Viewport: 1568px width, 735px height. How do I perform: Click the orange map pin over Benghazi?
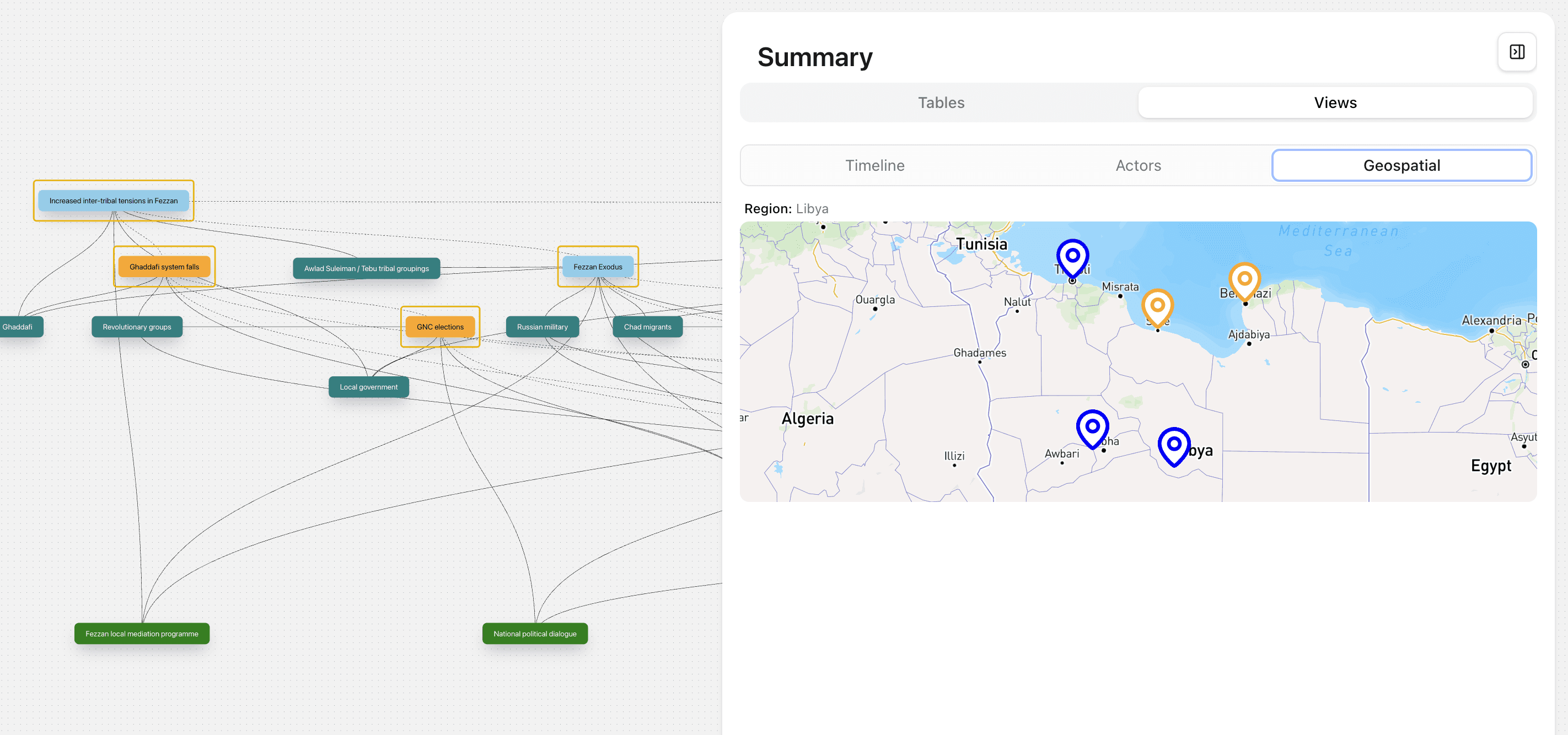click(x=1244, y=282)
